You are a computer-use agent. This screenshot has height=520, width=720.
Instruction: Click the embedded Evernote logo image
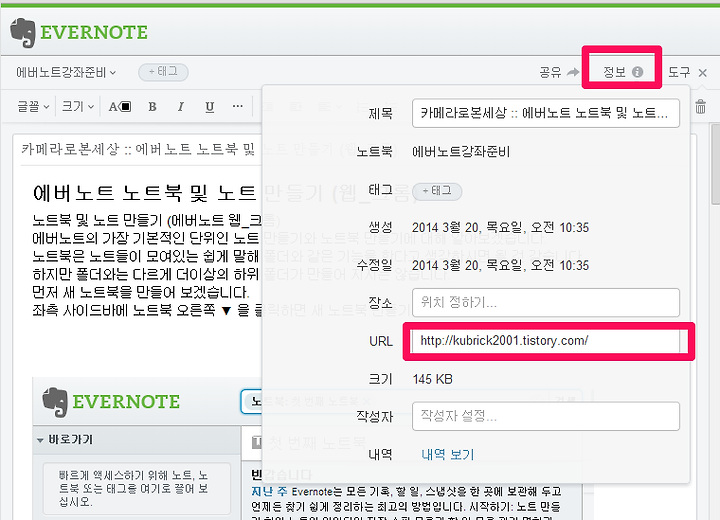pyautogui.click(x=111, y=402)
